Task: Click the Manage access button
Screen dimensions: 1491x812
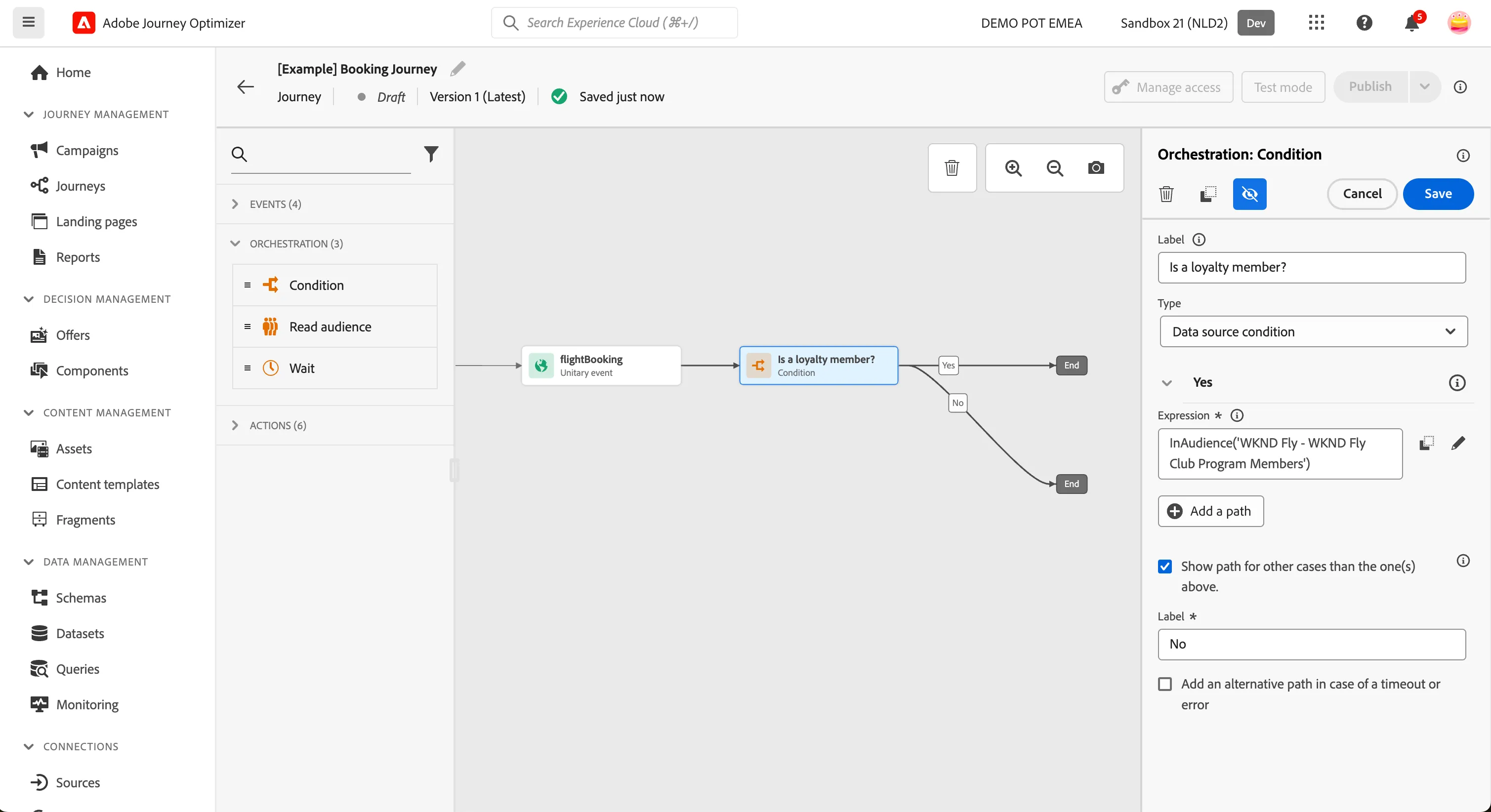Action: coord(1168,87)
